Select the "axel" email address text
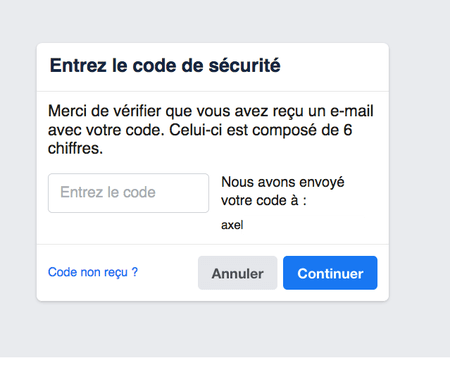The height and width of the screenshot is (375, 450). pos(232,225)
